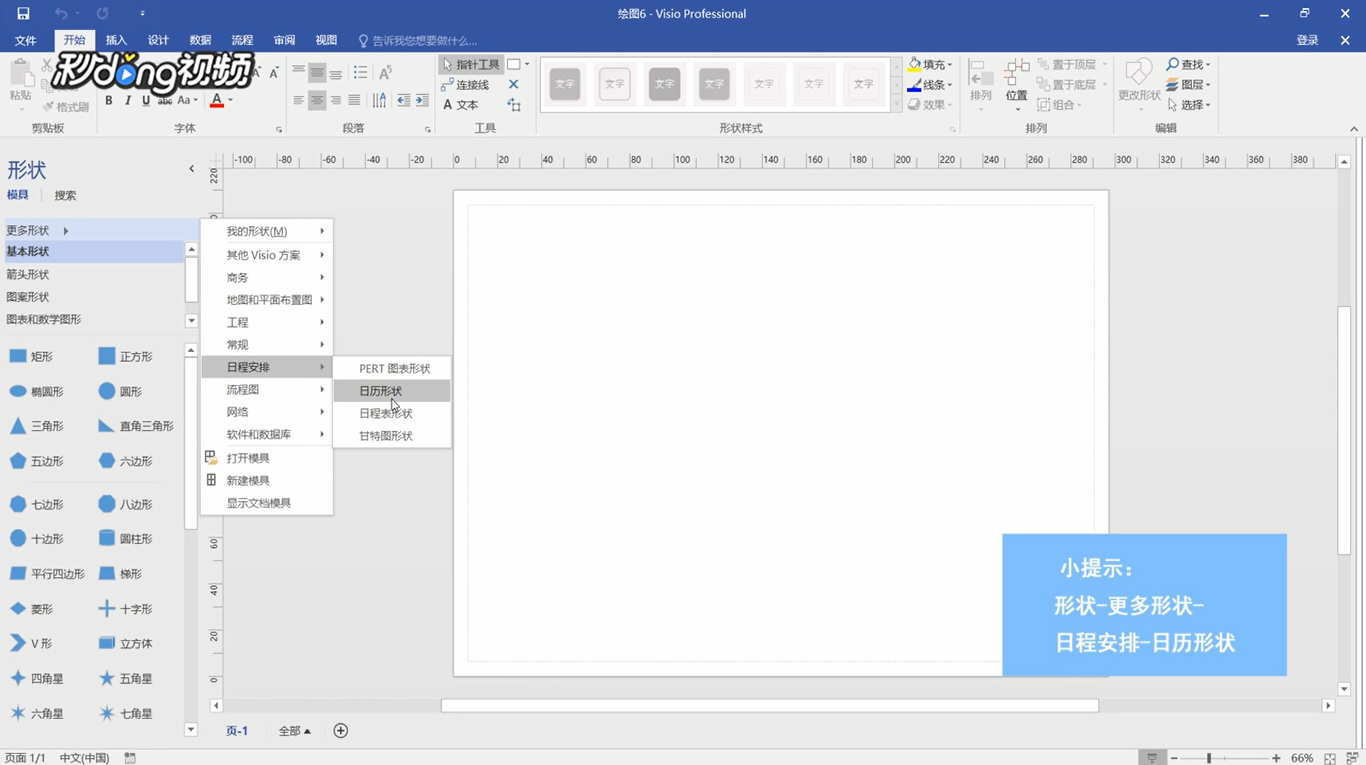Image resolution: width=1366 pixels, height=765 pixels.
Task: Click the increase indent icon
Action: click(422, 101)
